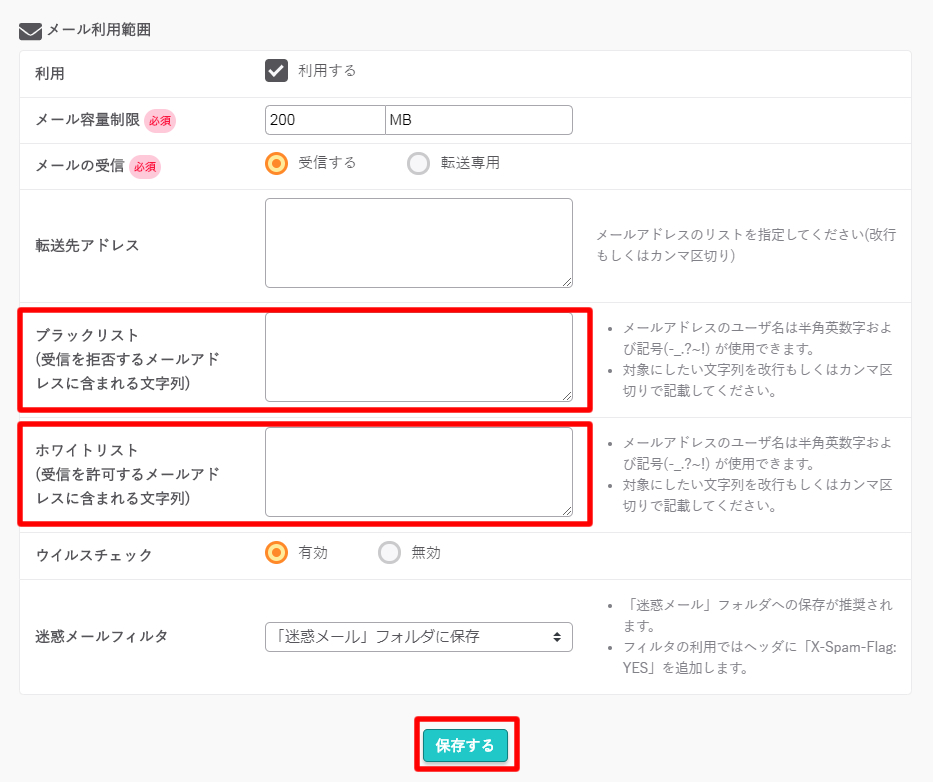Focus the メール容量制限 200 field
Screen dimensions: 933x782
[325, 120]
